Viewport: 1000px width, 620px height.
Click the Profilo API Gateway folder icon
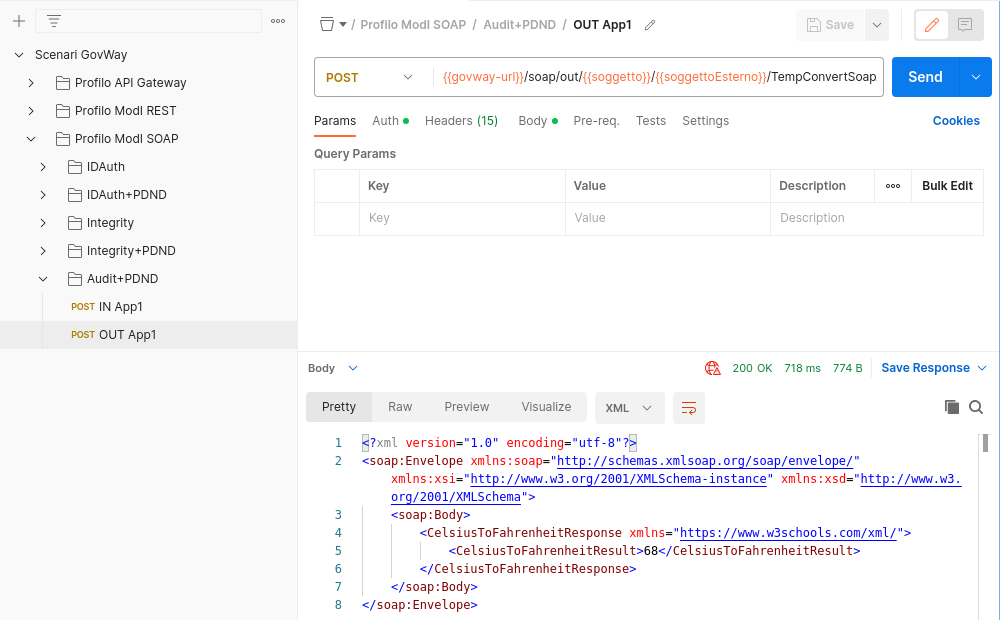62,83
